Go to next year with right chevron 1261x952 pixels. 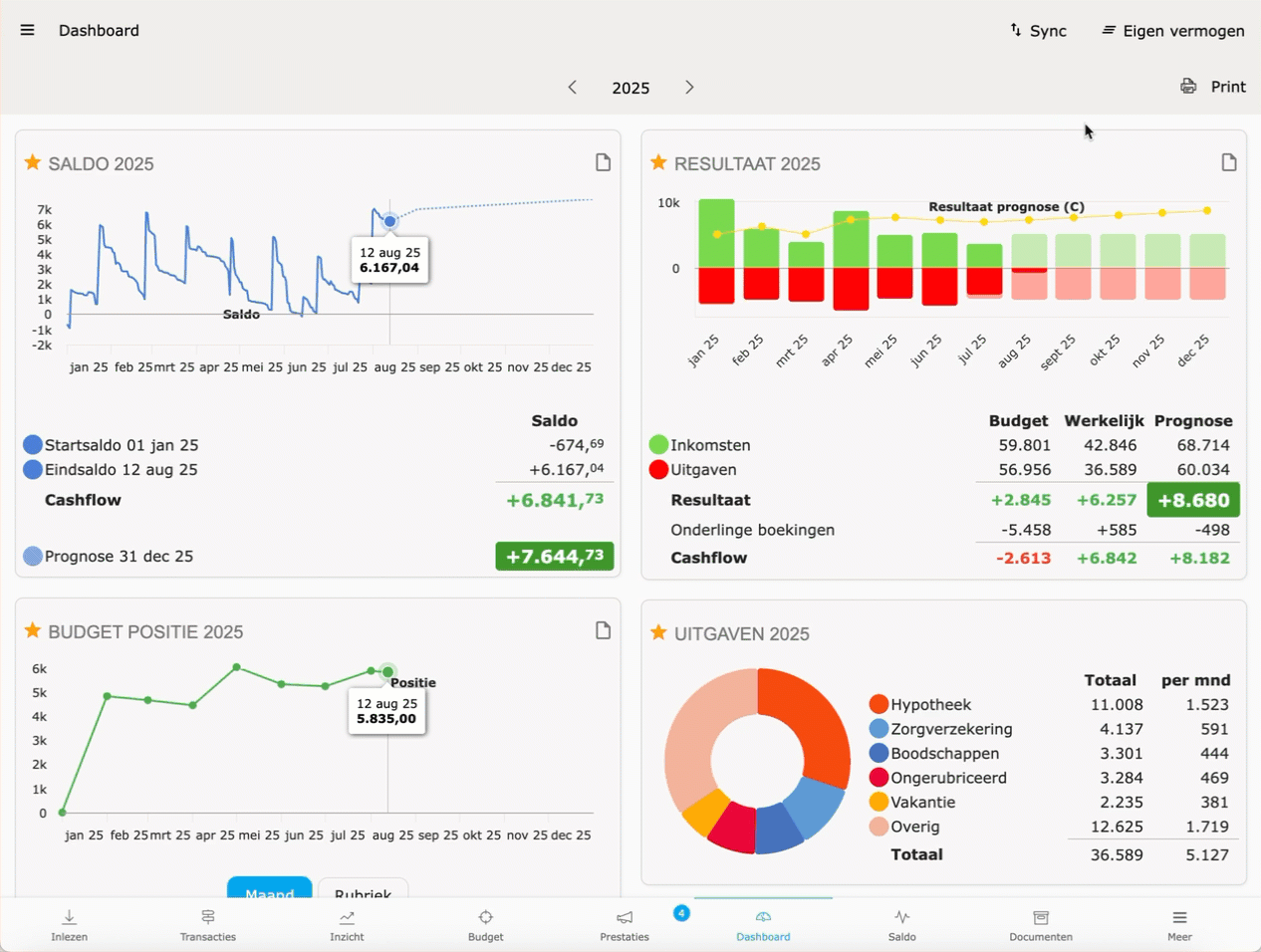pyautogui.click(x=689, y=88)
